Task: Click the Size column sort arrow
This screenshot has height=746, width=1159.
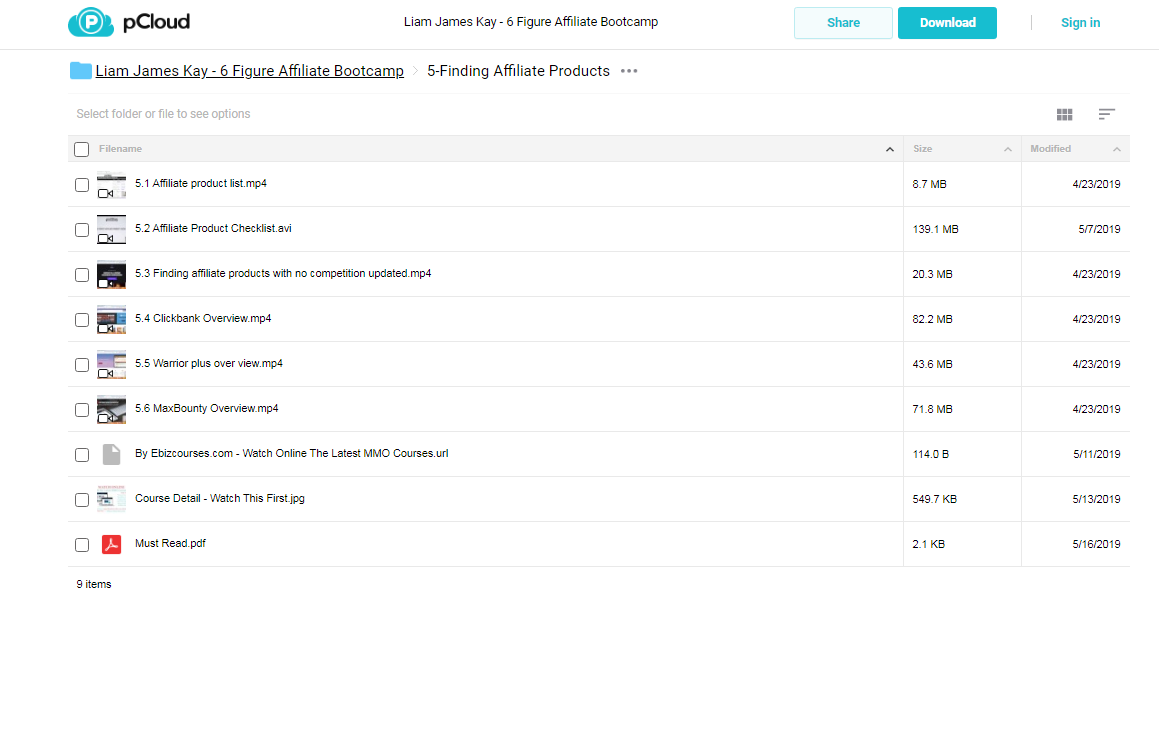Action: tap(1007, 149)
